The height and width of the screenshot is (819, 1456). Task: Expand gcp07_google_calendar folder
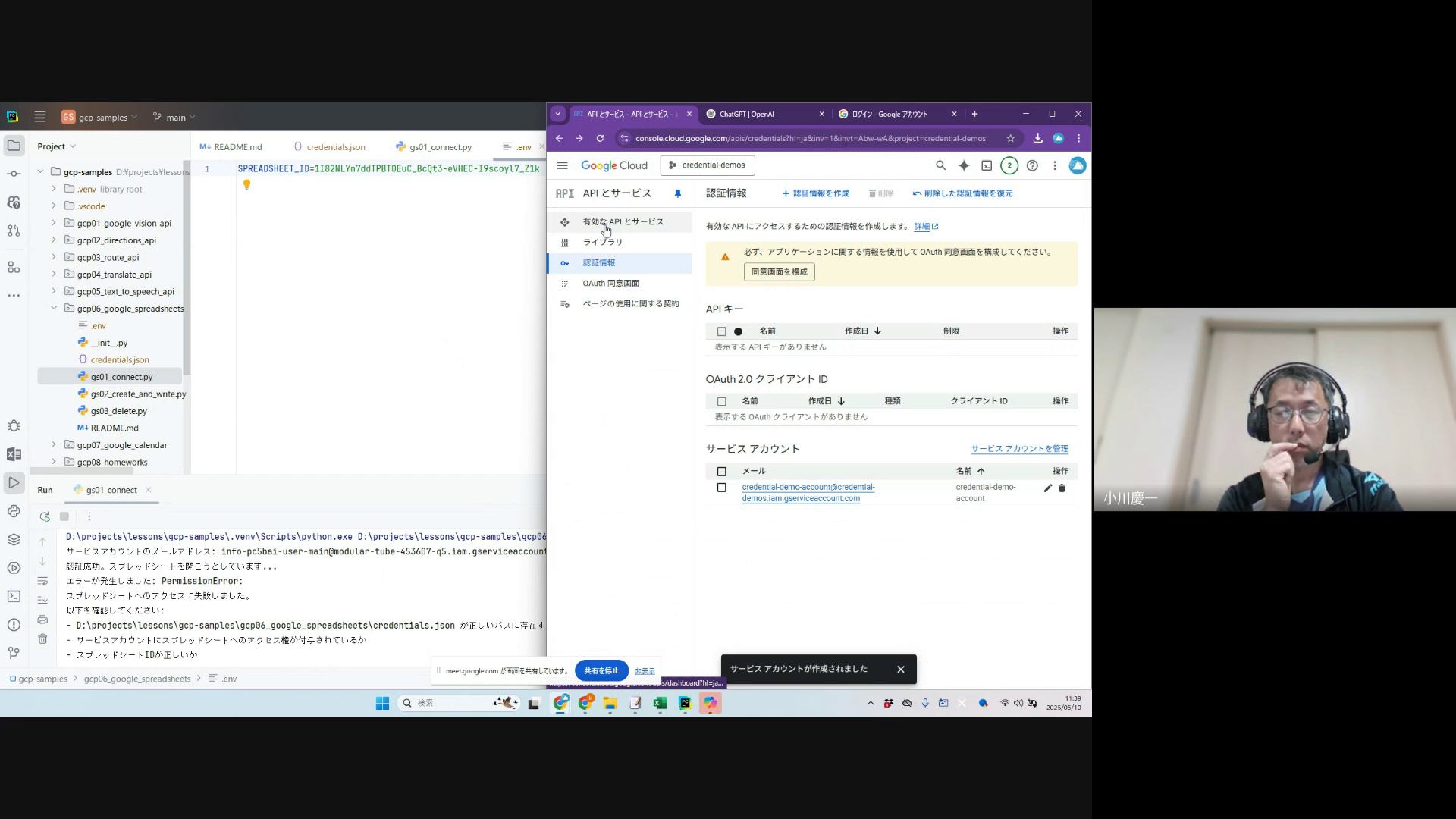pos(54,445)
